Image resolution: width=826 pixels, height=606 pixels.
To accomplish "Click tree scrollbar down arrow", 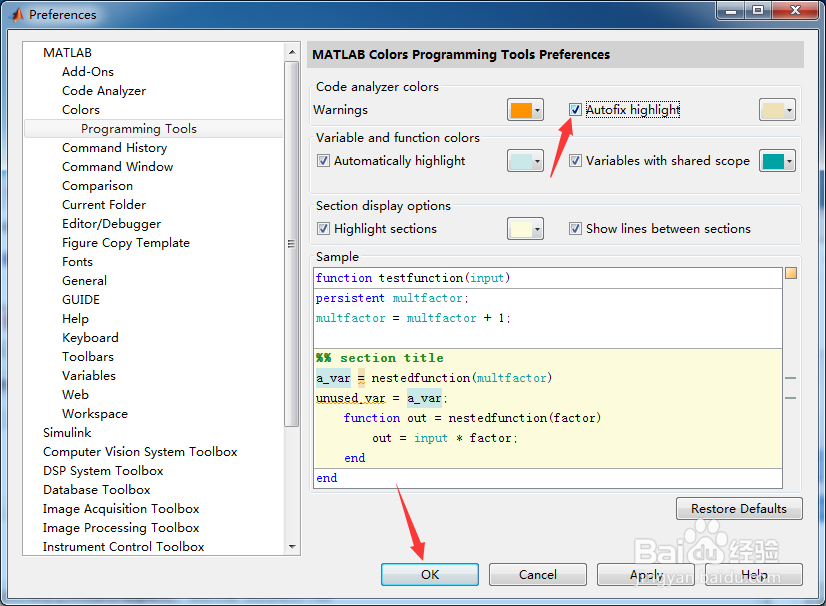I will pos(292,546).
